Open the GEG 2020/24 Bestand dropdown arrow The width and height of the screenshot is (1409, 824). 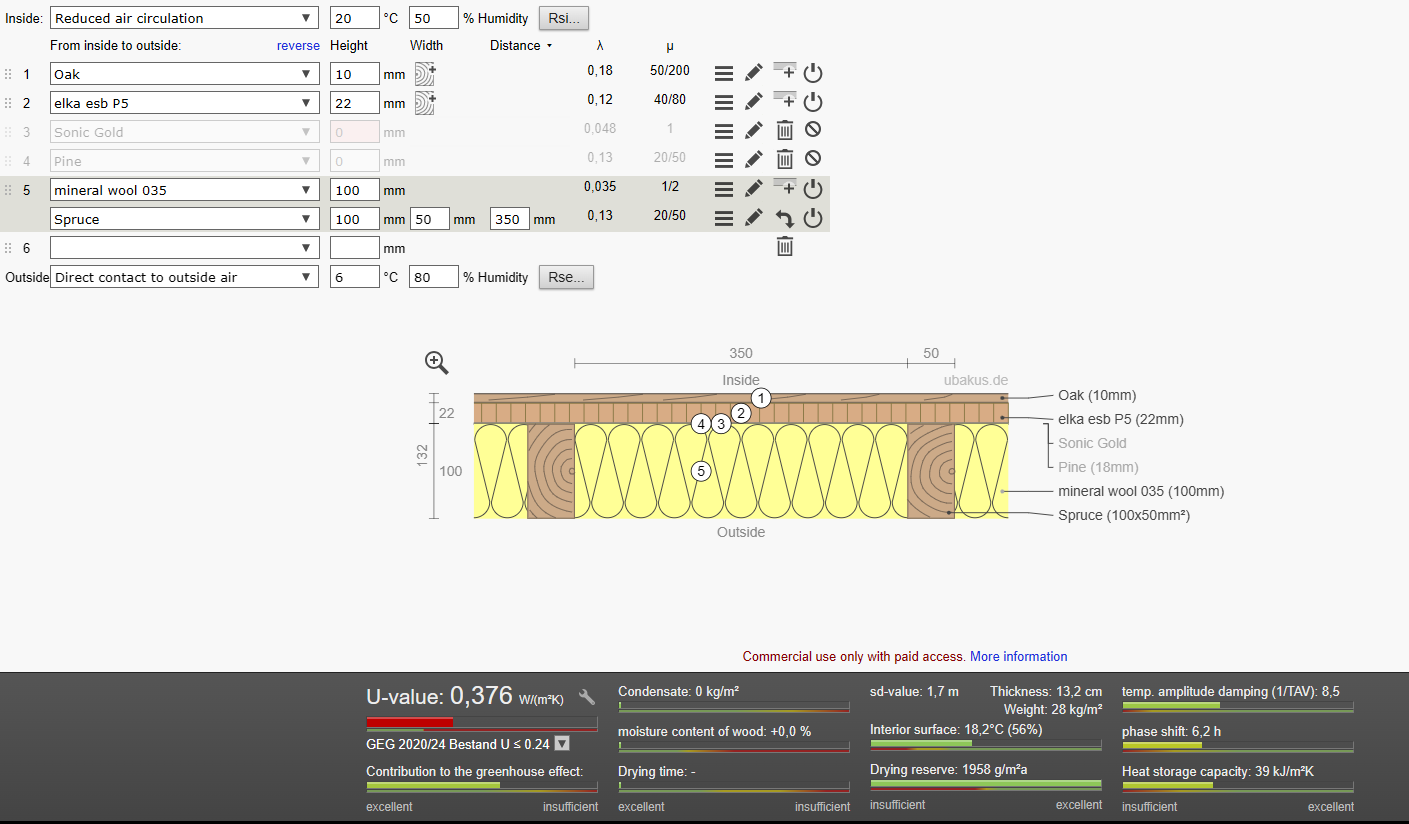[562, 743]
